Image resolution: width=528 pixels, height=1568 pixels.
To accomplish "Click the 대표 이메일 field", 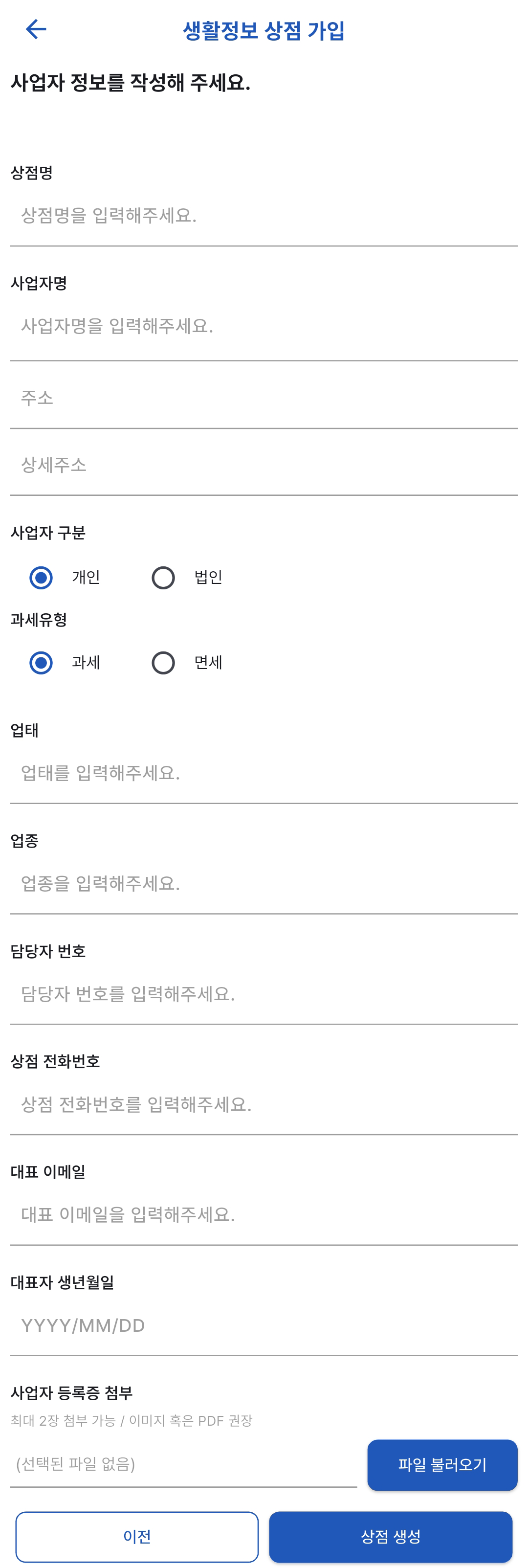I will click(x=264, y=1214).
